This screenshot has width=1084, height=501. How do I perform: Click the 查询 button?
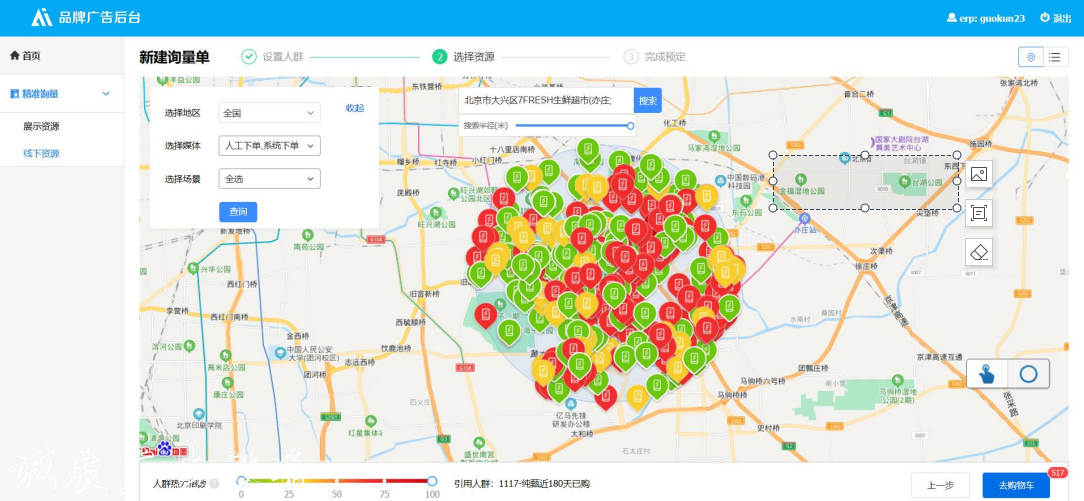click(x=238, y=212)
